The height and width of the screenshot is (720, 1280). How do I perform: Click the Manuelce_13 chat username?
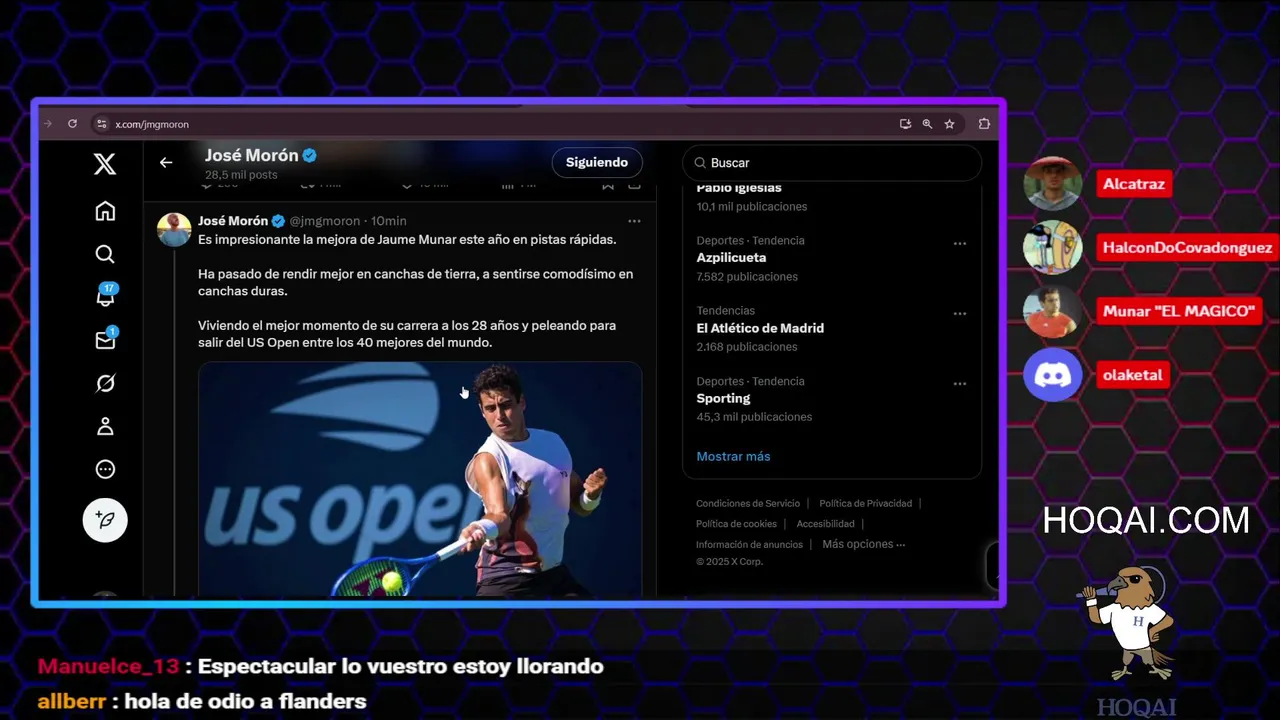(x=108, y=666)
